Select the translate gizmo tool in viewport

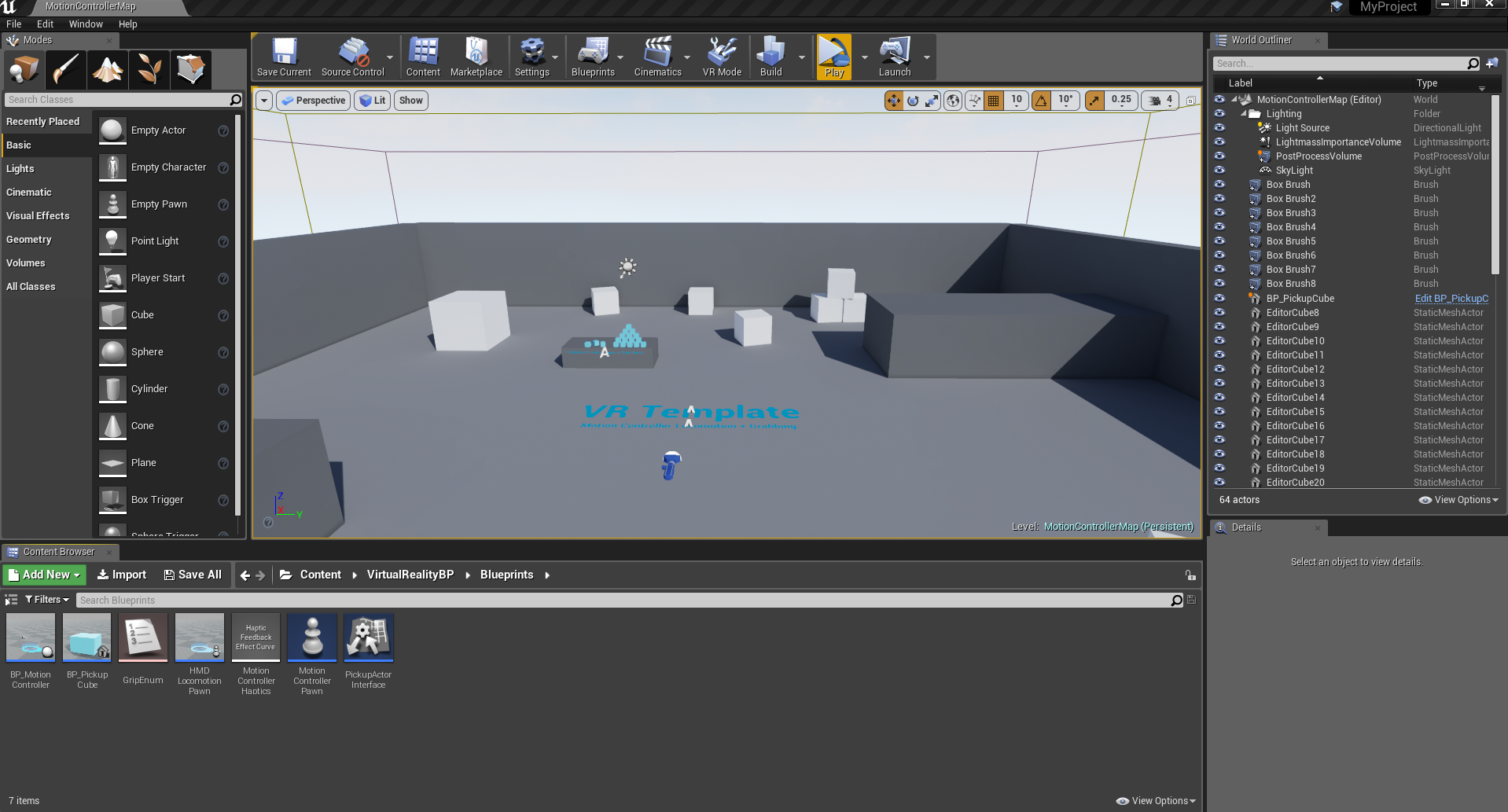(x=894, y=101)
